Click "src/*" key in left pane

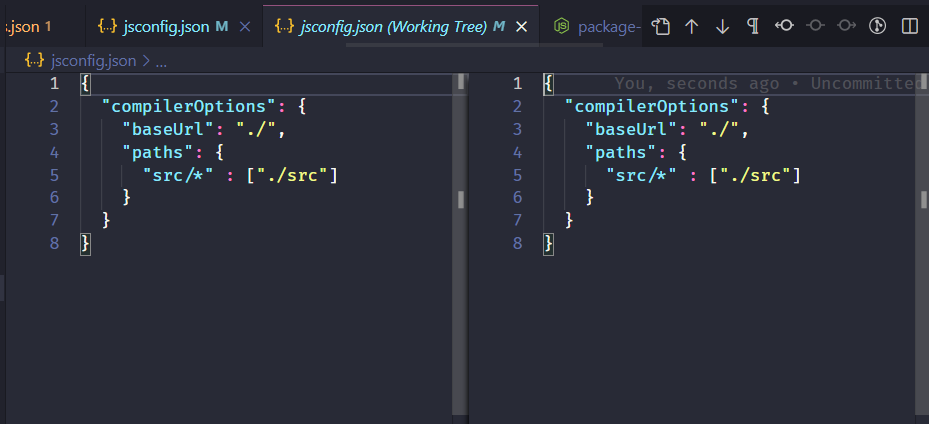pyautogui.click(x=180, y=175)
